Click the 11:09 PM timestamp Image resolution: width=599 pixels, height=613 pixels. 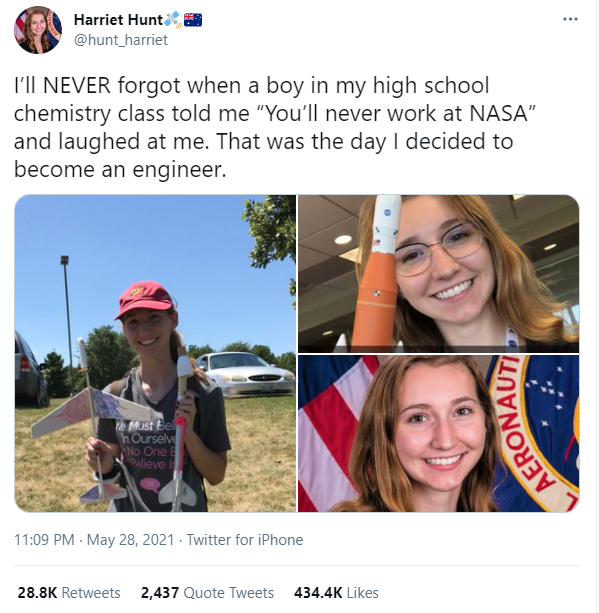coord(44,540)
